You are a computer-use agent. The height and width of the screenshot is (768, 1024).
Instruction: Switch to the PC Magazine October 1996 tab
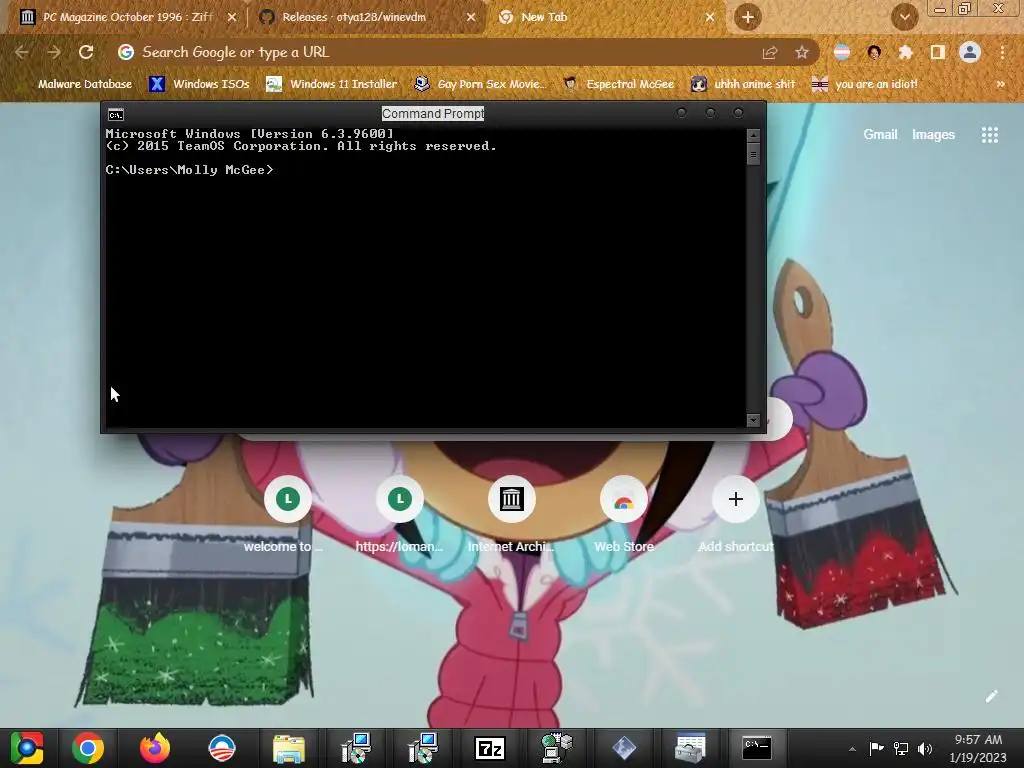coord(127,17)
